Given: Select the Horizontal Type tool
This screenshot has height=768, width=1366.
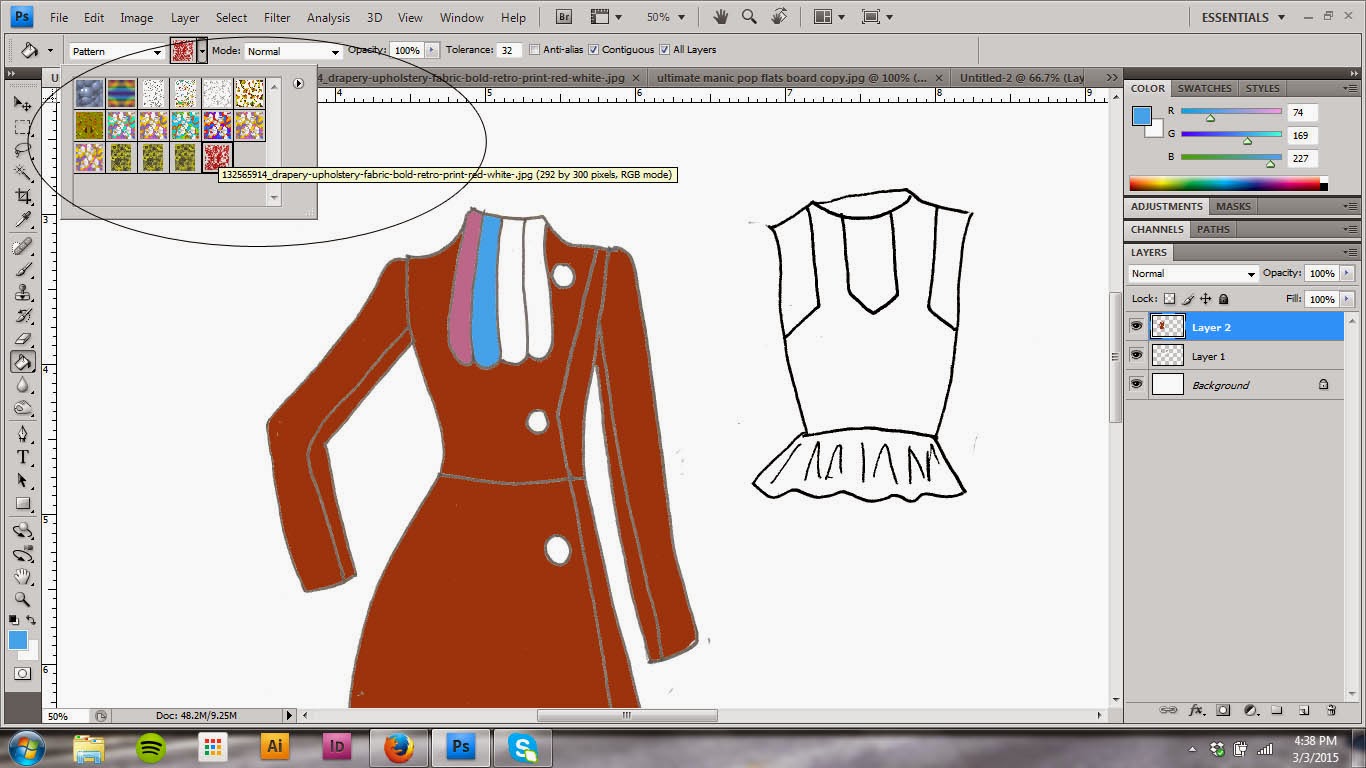Looking at the screenshot, I should coord(23,457).
